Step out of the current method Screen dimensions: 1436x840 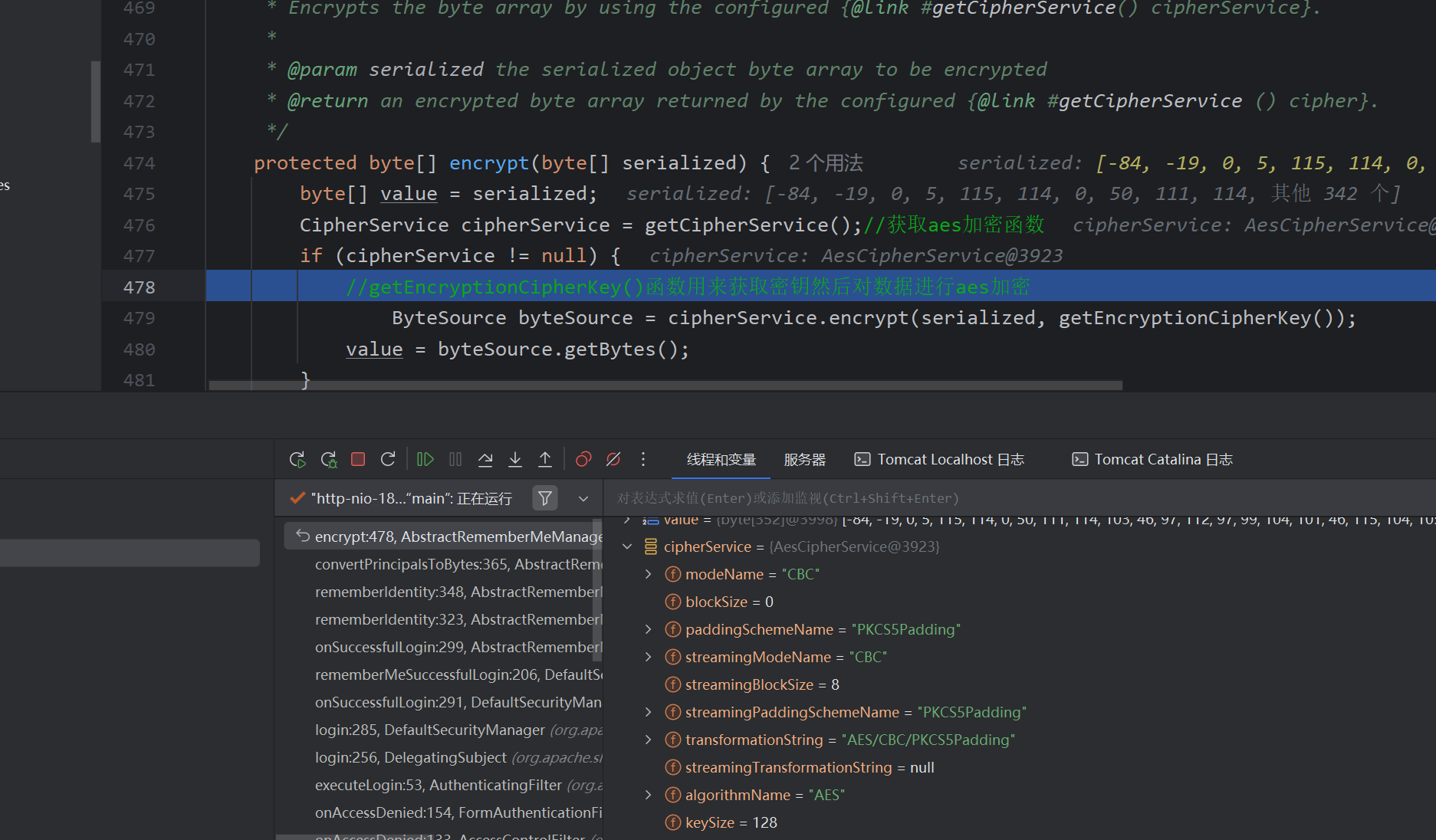coord(545,459)
